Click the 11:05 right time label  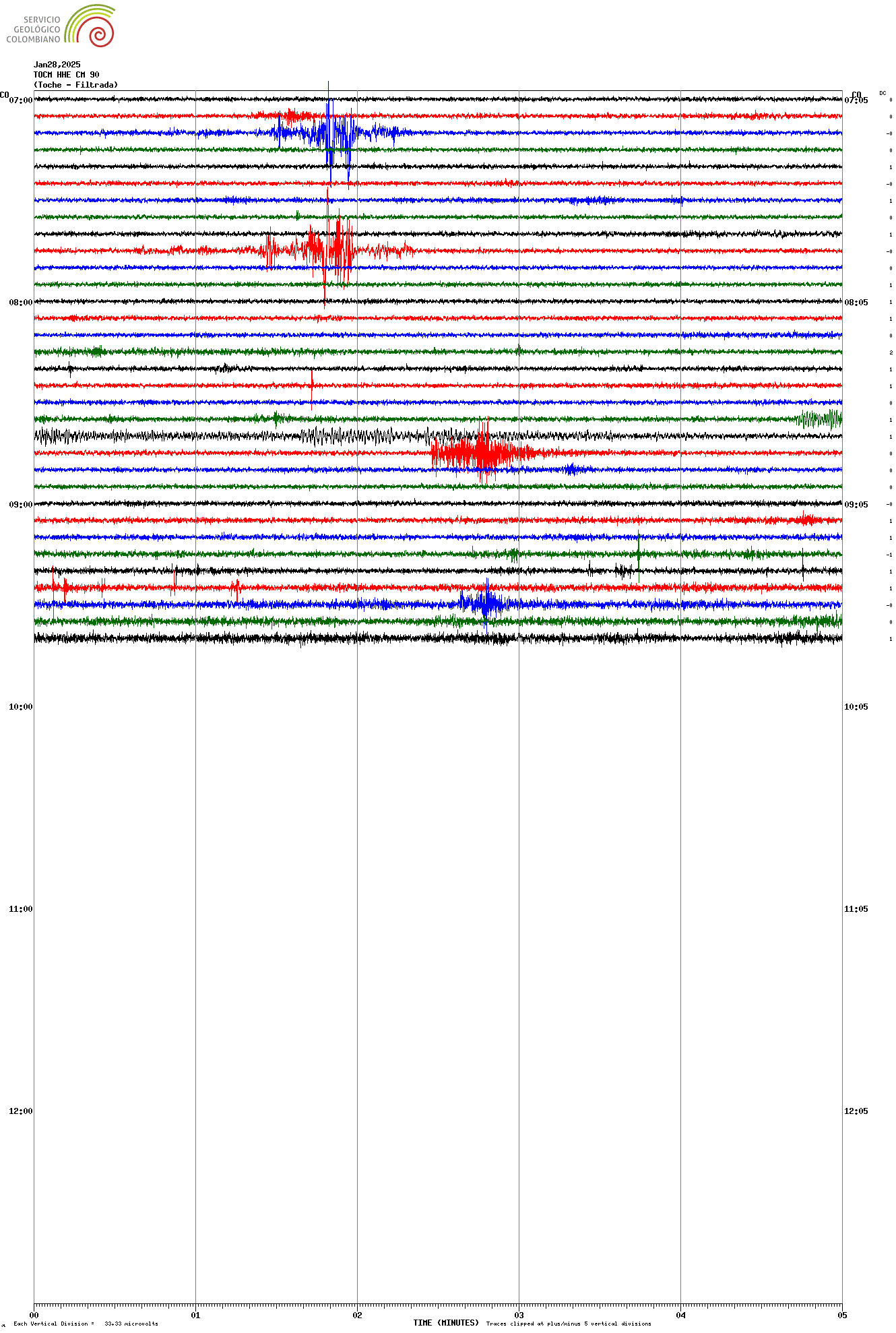click(x=856, y=909)
